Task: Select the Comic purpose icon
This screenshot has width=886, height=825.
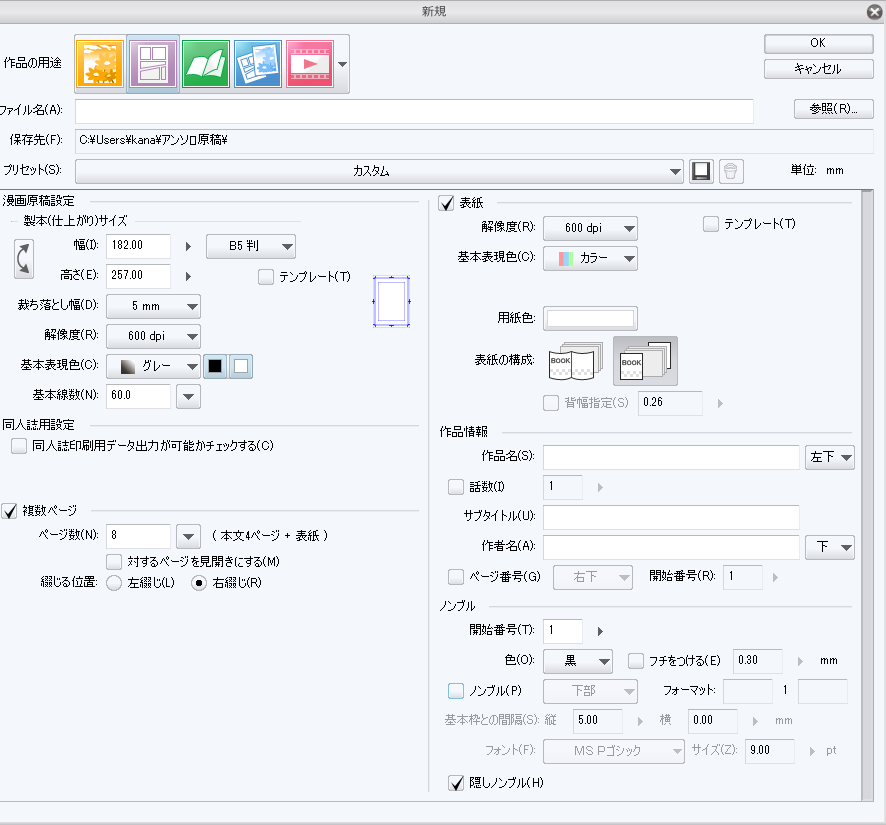Action: tap(153, 63)
